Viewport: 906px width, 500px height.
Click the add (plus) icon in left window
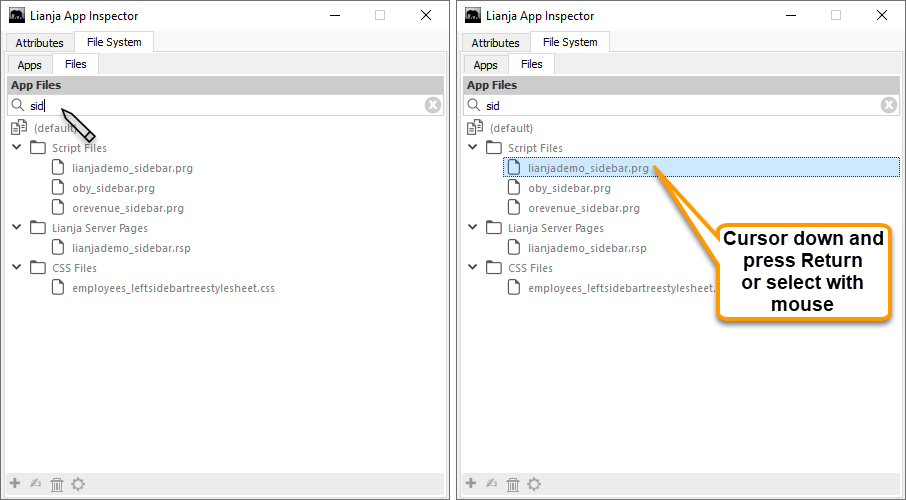tap(15, 484)
